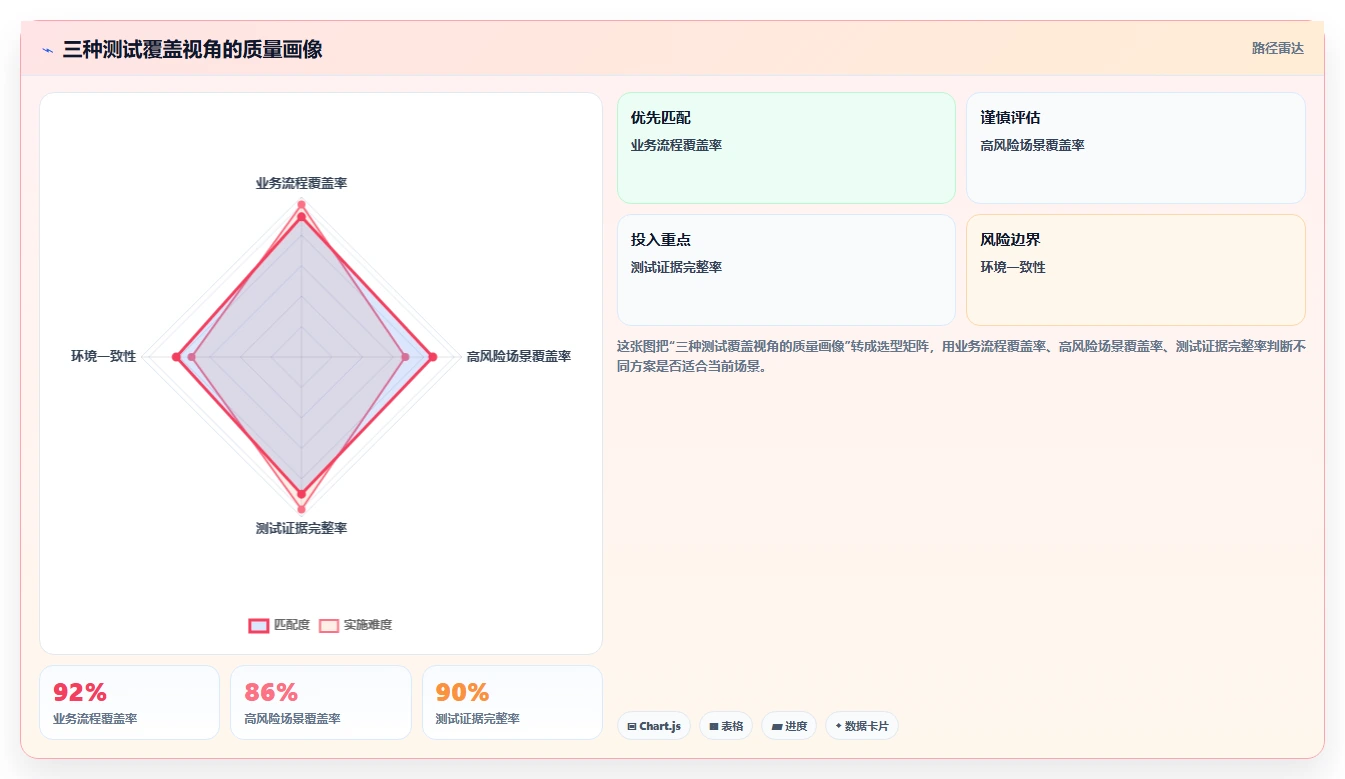This screenshot has width=1345, height=779.
Task: Click the radar axis label 测试证据完整率
Action: 301,528
